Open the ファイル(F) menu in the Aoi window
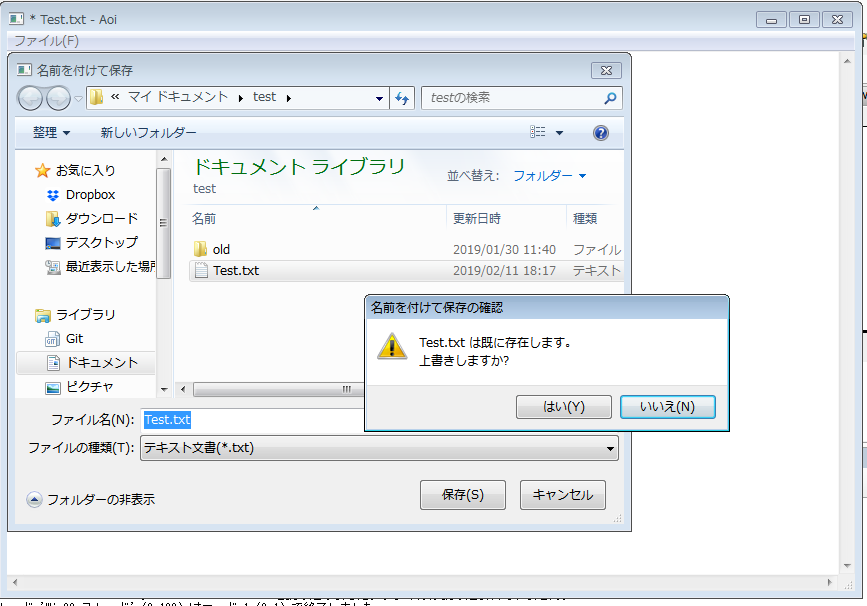This screenshot has height=606, width=867. (x=46, y=41)
